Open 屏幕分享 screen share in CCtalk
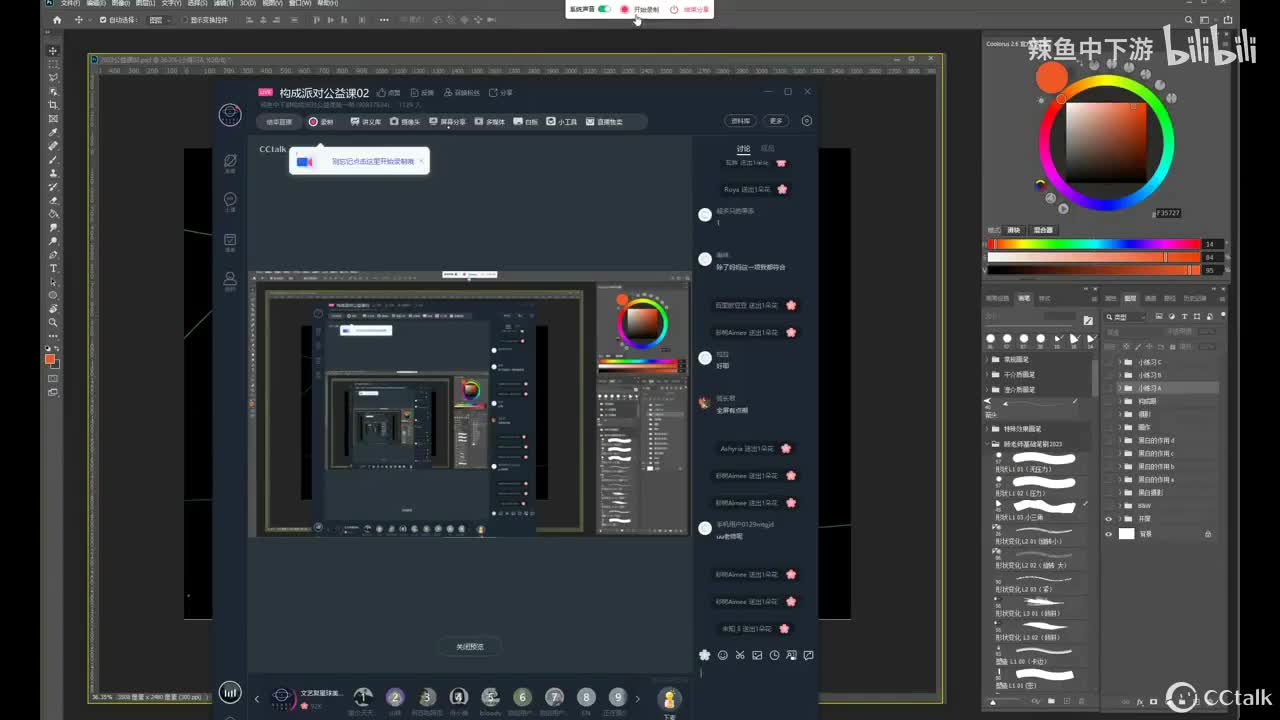Image resolution: width=1280 pixels, height=720 pixels. coord(447,122)
